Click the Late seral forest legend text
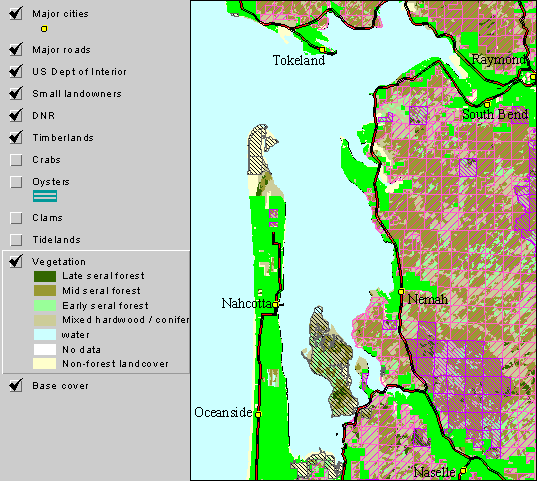Screen dimensions: 537x481 coord(103,276)
